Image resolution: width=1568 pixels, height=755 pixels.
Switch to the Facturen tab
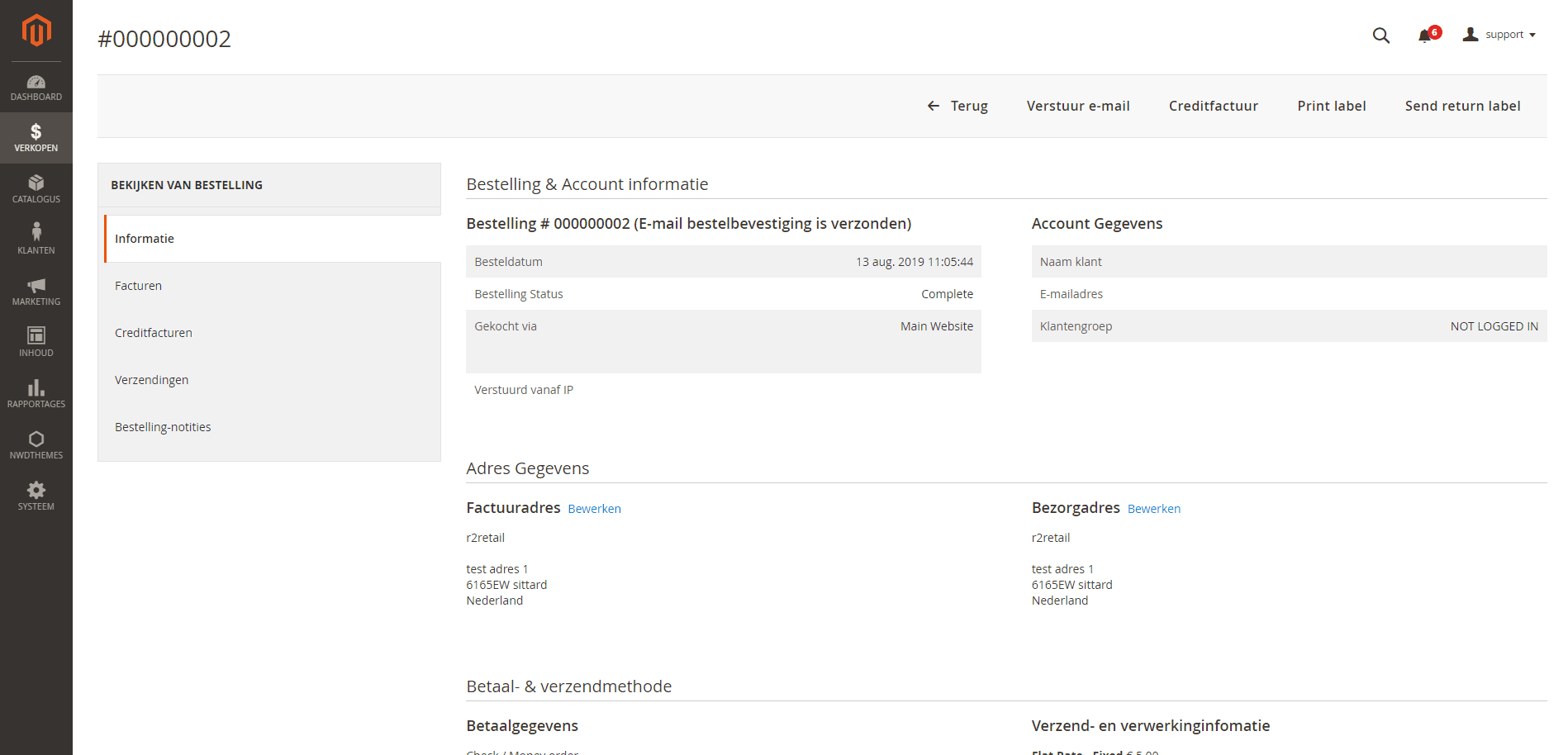tap(273, 286)
